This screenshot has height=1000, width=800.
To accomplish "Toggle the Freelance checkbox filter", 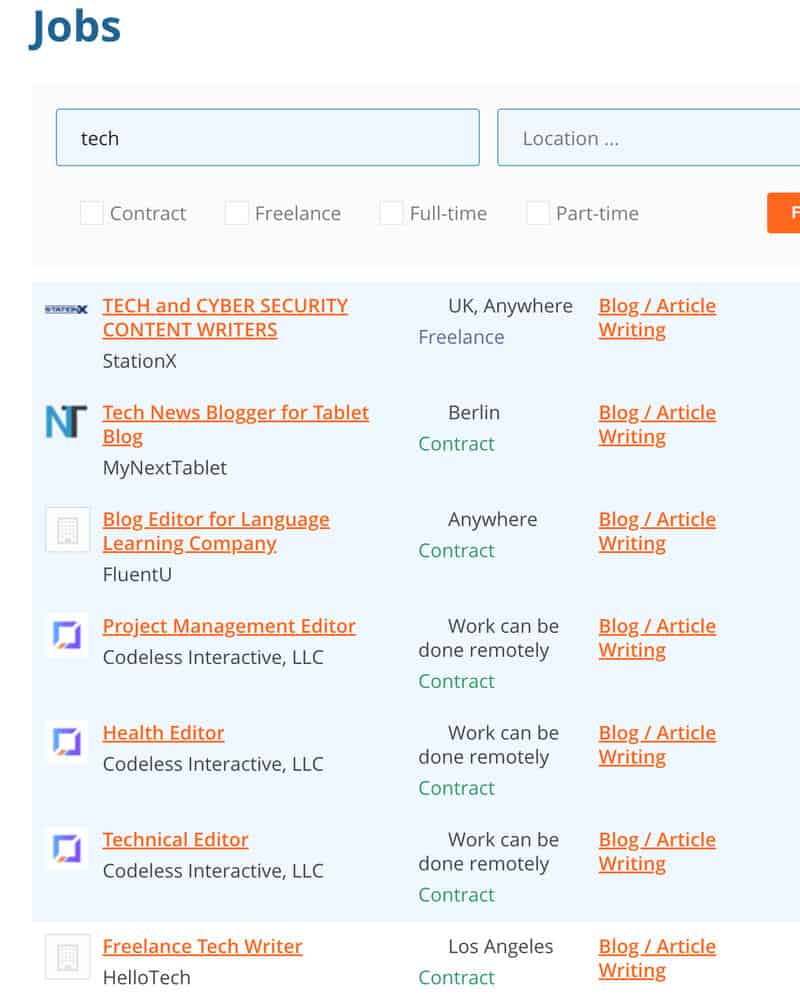I will (x=237, y=213).
